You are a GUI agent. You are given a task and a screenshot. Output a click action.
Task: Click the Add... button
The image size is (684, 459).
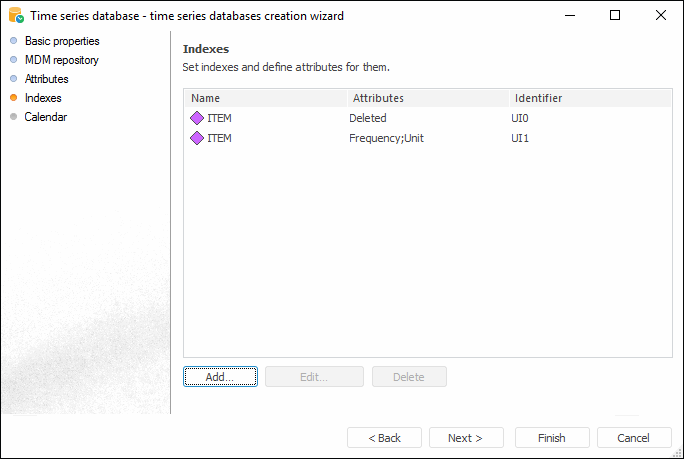[220, 377]
